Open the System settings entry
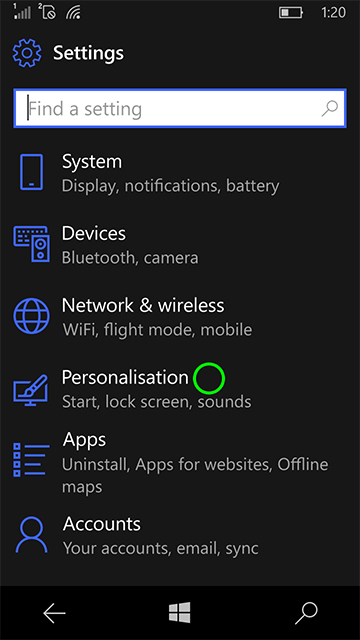 click(x=180, y=173)
